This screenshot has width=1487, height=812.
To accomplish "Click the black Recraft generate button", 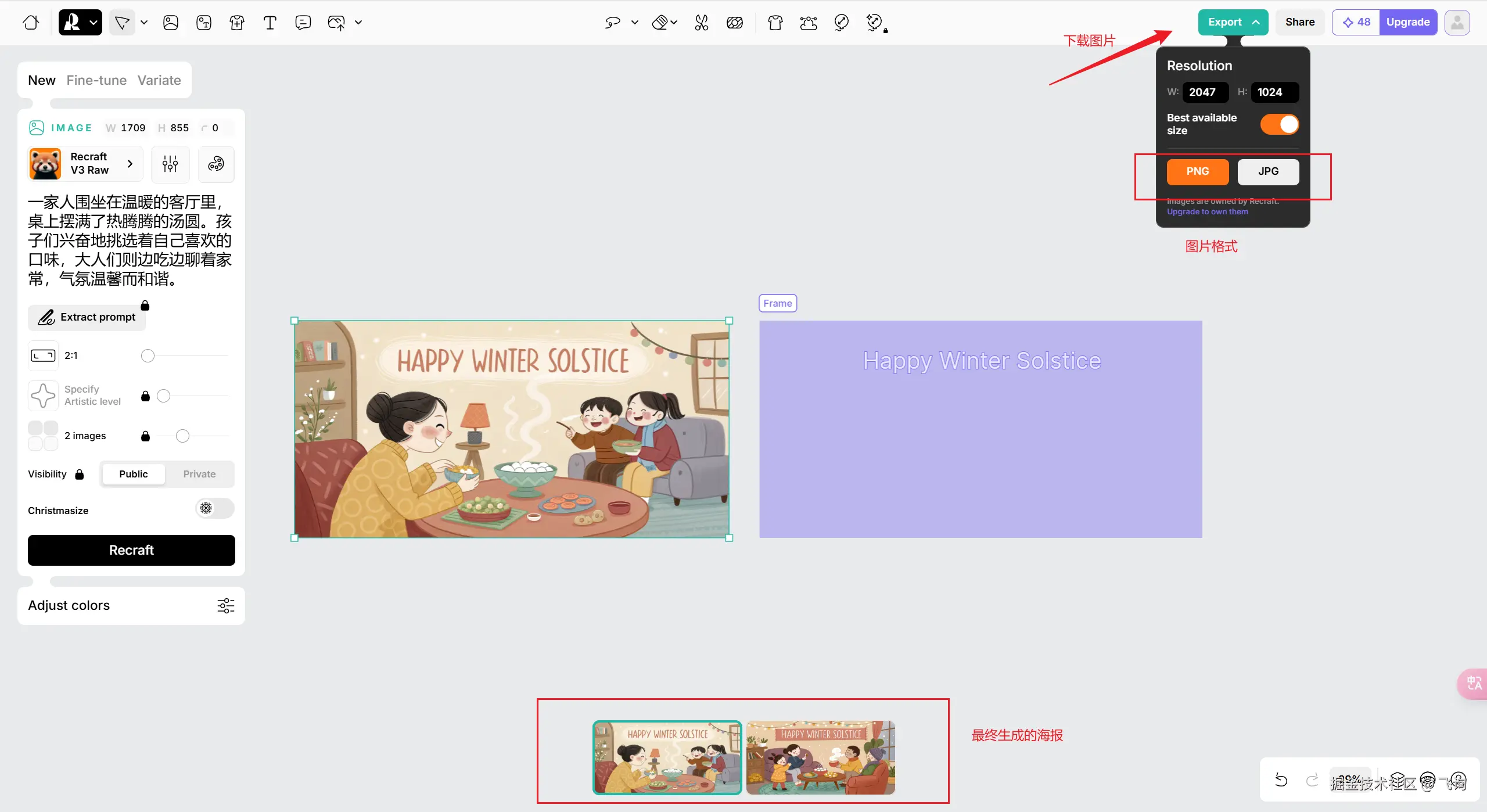I will [131, 550].
